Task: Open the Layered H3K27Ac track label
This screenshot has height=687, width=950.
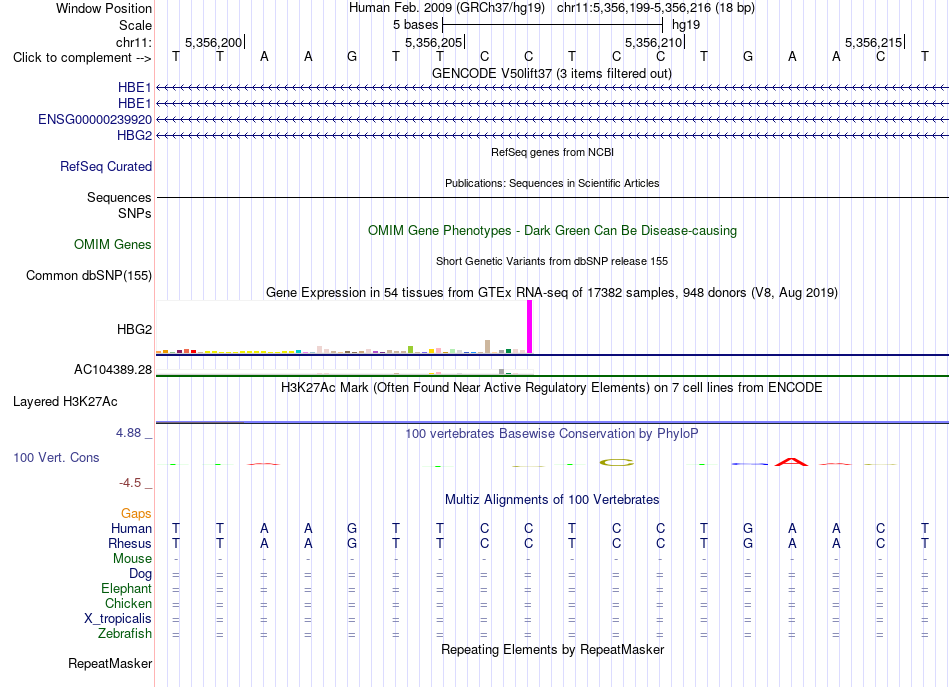Action: click(65, 402)
